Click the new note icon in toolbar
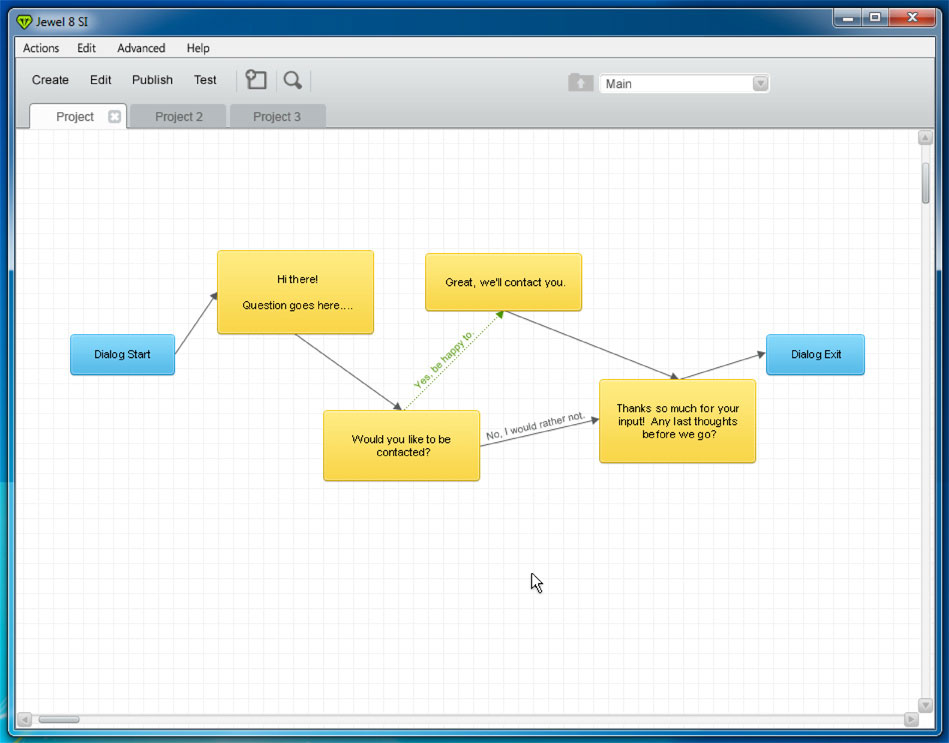The image size is (949, 743). pyautogui.click(x=256, y=80)
